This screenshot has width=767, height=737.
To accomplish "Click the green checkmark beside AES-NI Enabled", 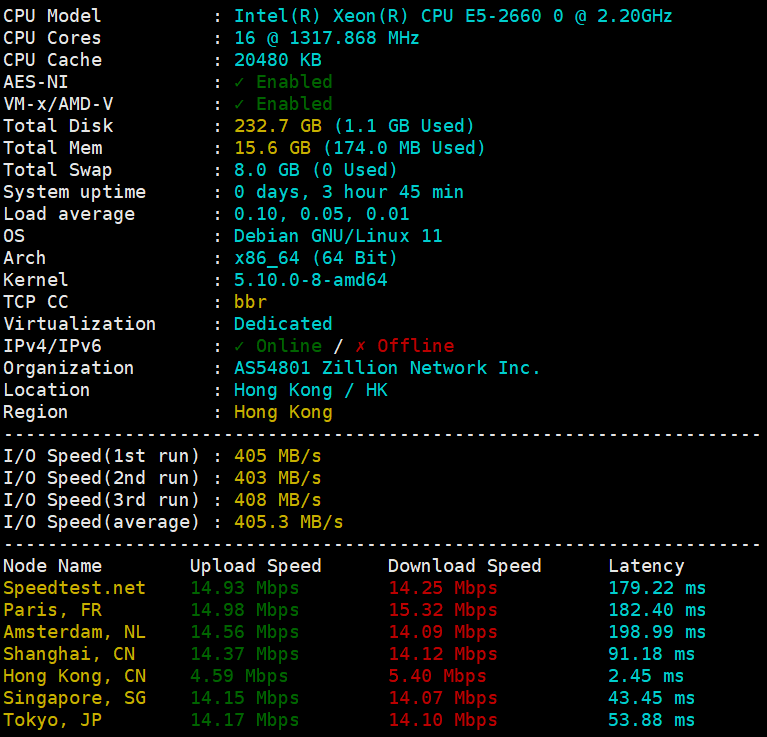I will point(239,82).
